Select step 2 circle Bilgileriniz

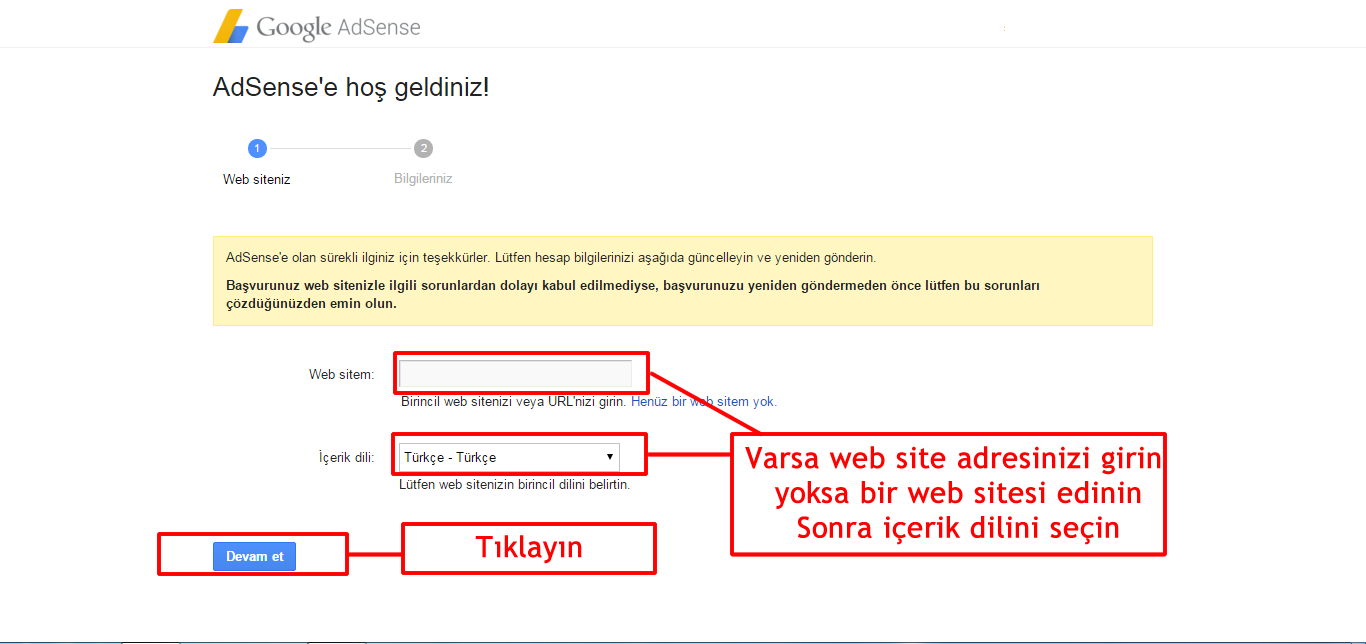tap(424, 149)
